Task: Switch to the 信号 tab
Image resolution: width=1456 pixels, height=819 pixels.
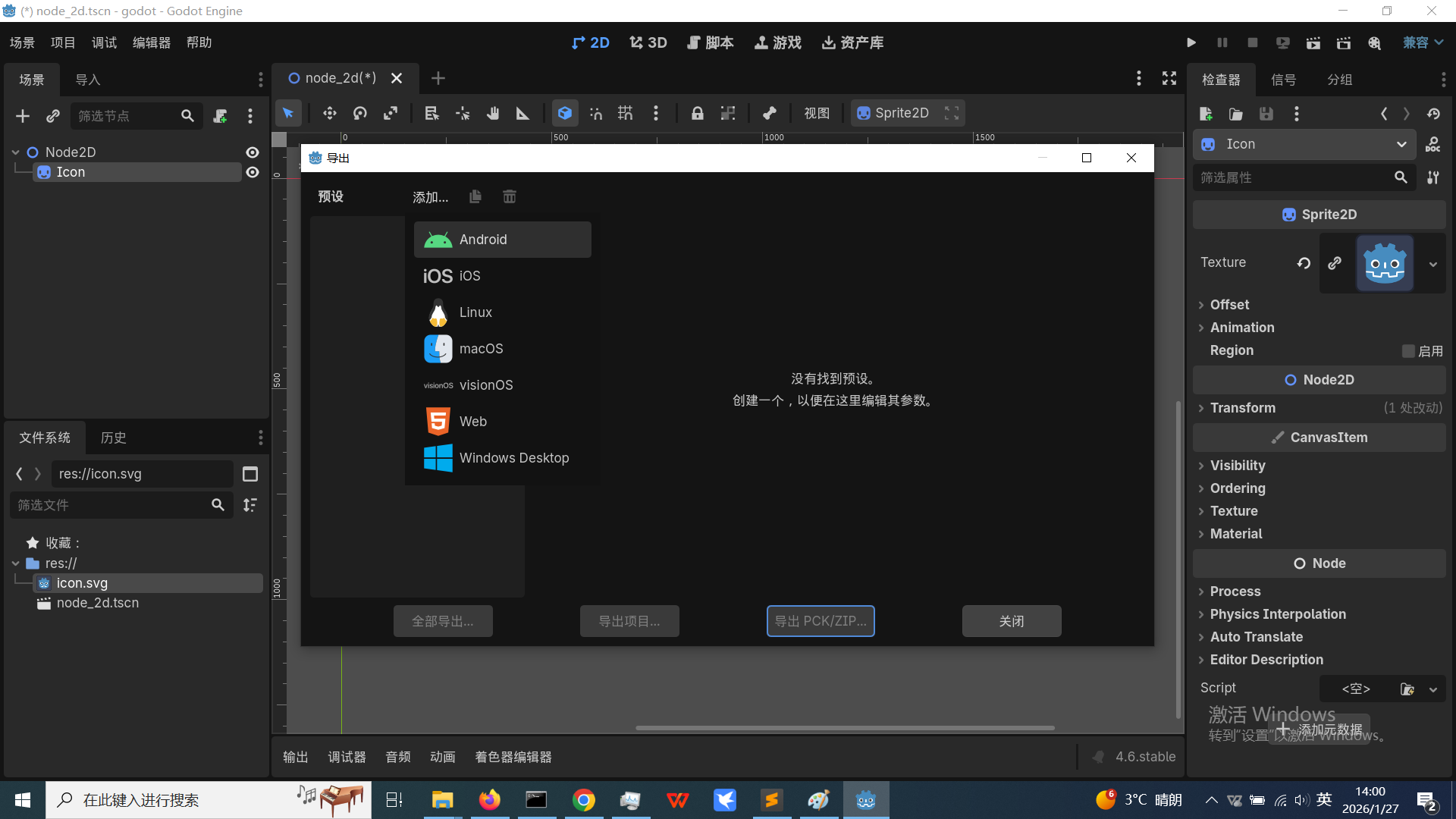Action: pyautogui.click(x=1283, y=80)
